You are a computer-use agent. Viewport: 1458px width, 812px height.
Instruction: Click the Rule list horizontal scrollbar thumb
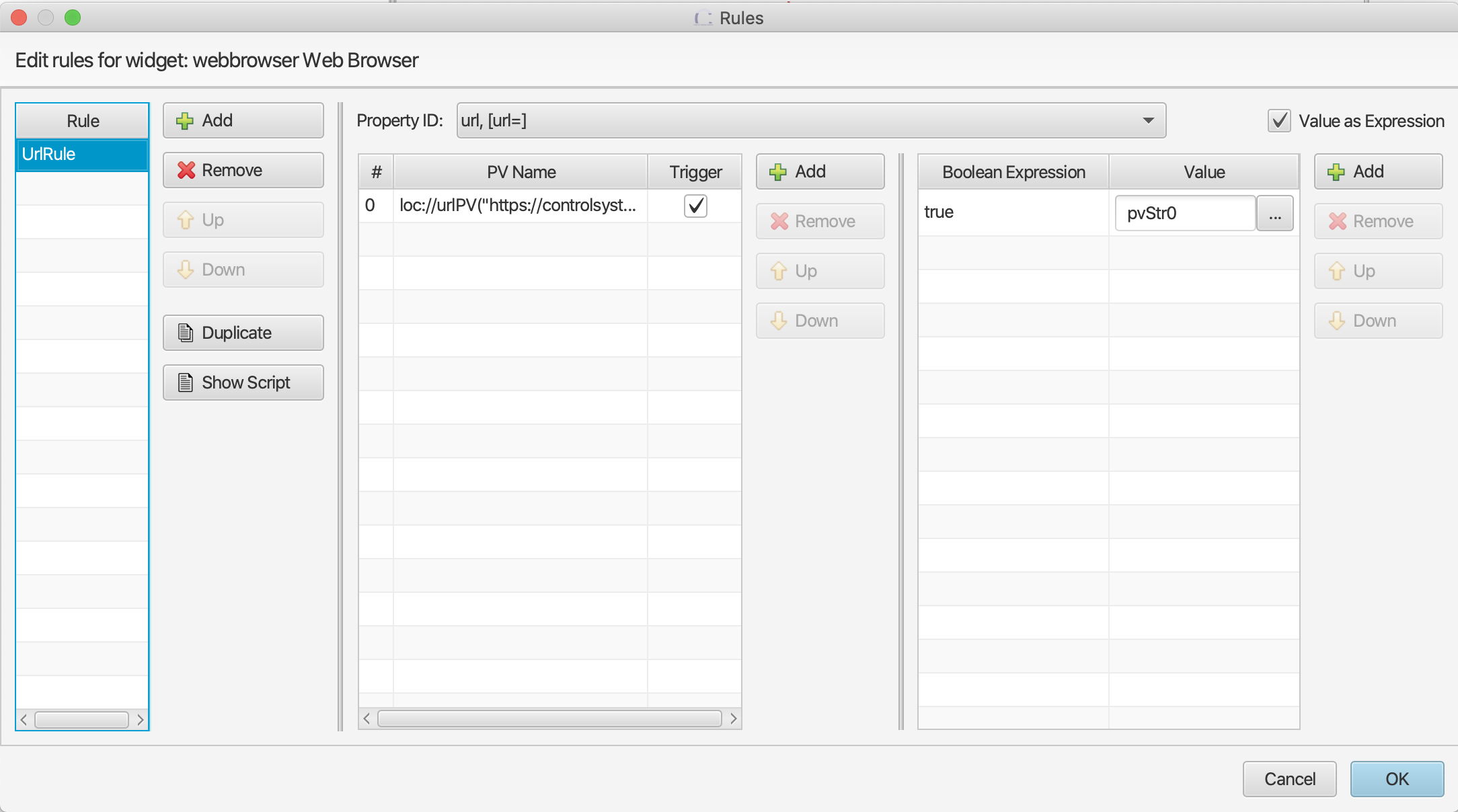click(81, 720)
